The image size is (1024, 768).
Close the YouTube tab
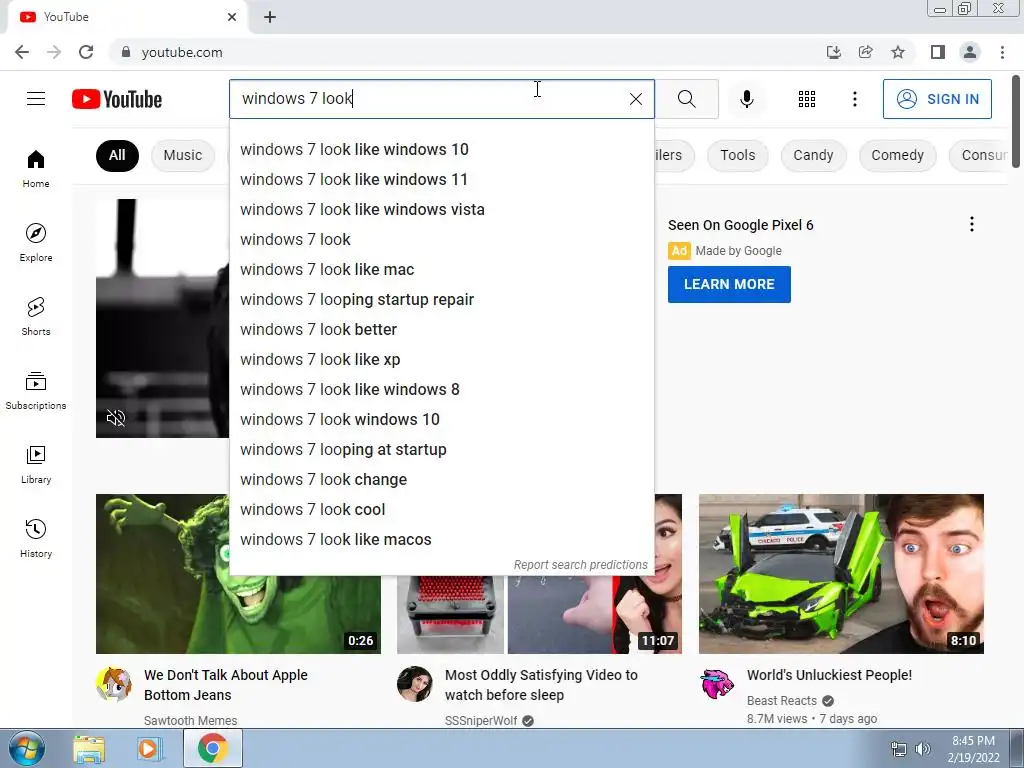click(232, 17)
